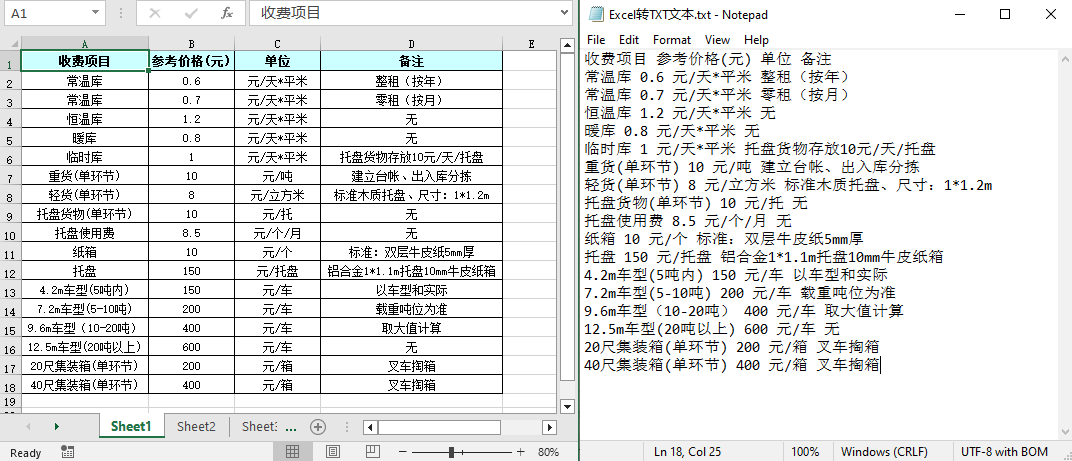
Task: Open Insert Function fx icon
Action: pos(227,13)
